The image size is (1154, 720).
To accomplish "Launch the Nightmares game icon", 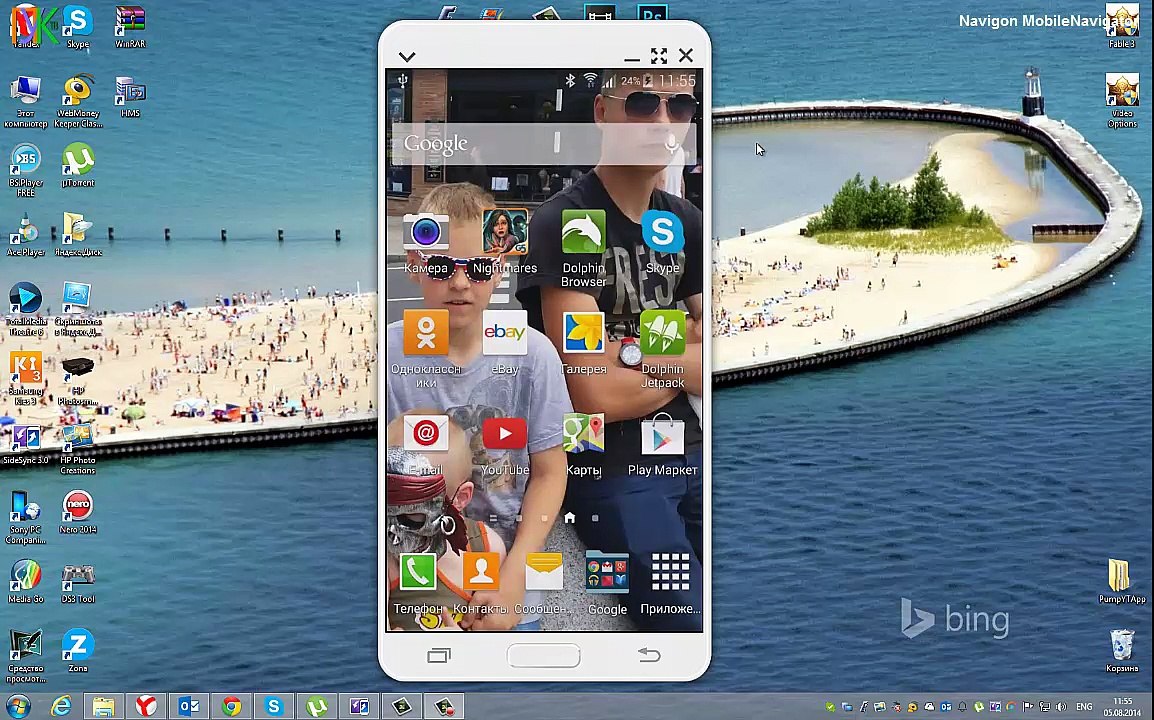I will [505, 232].
